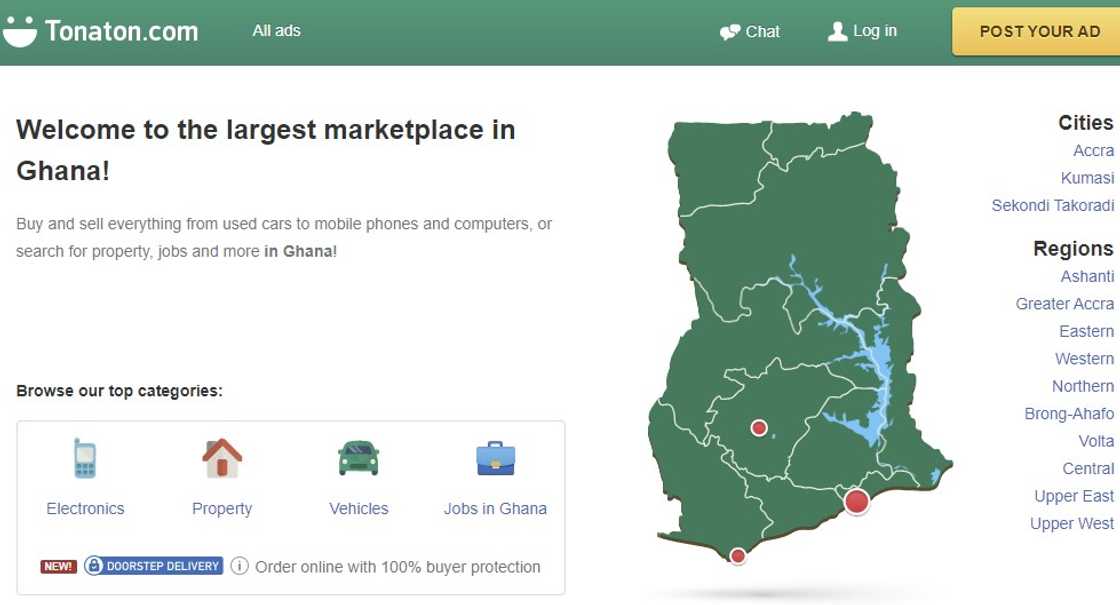
Task: Click the Property house icon
Action: tap(221, 457)
